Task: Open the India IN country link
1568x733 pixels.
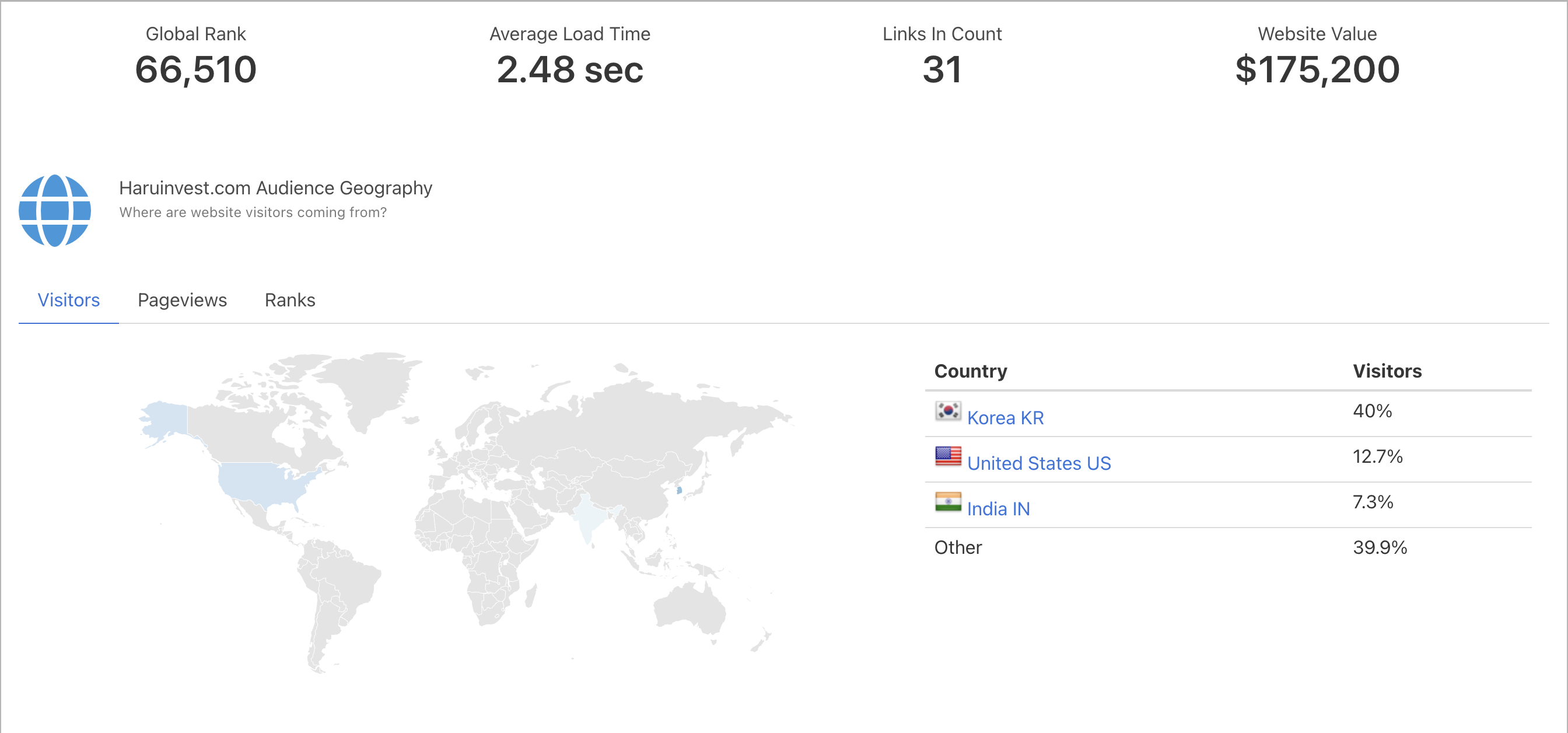Action: coord(998,509)
